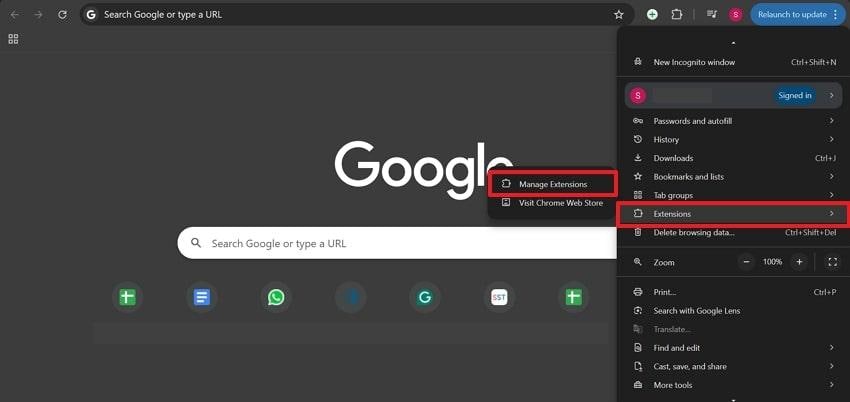Open the Sheets shortcut left of Docs
Viewport: 850px width, 402px height.
pyautogui.click(x=127, y=297)
